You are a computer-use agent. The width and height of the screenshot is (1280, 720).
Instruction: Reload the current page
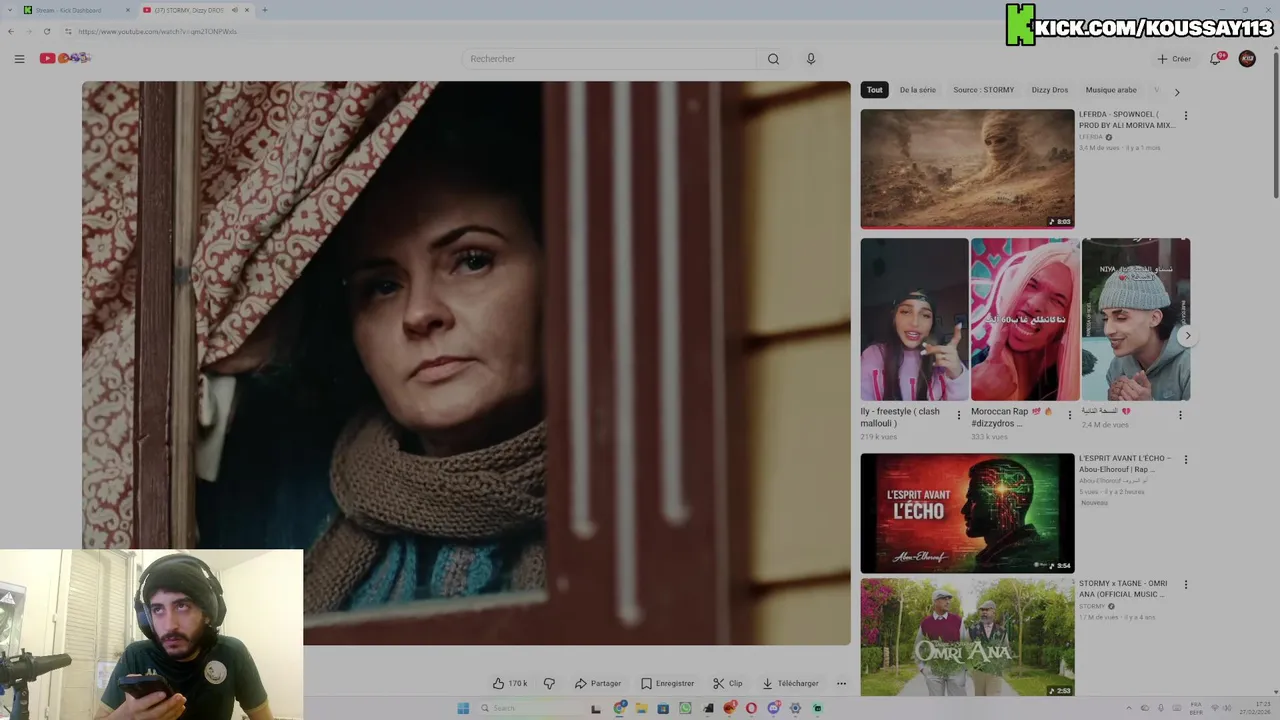(x=46, y=31)
